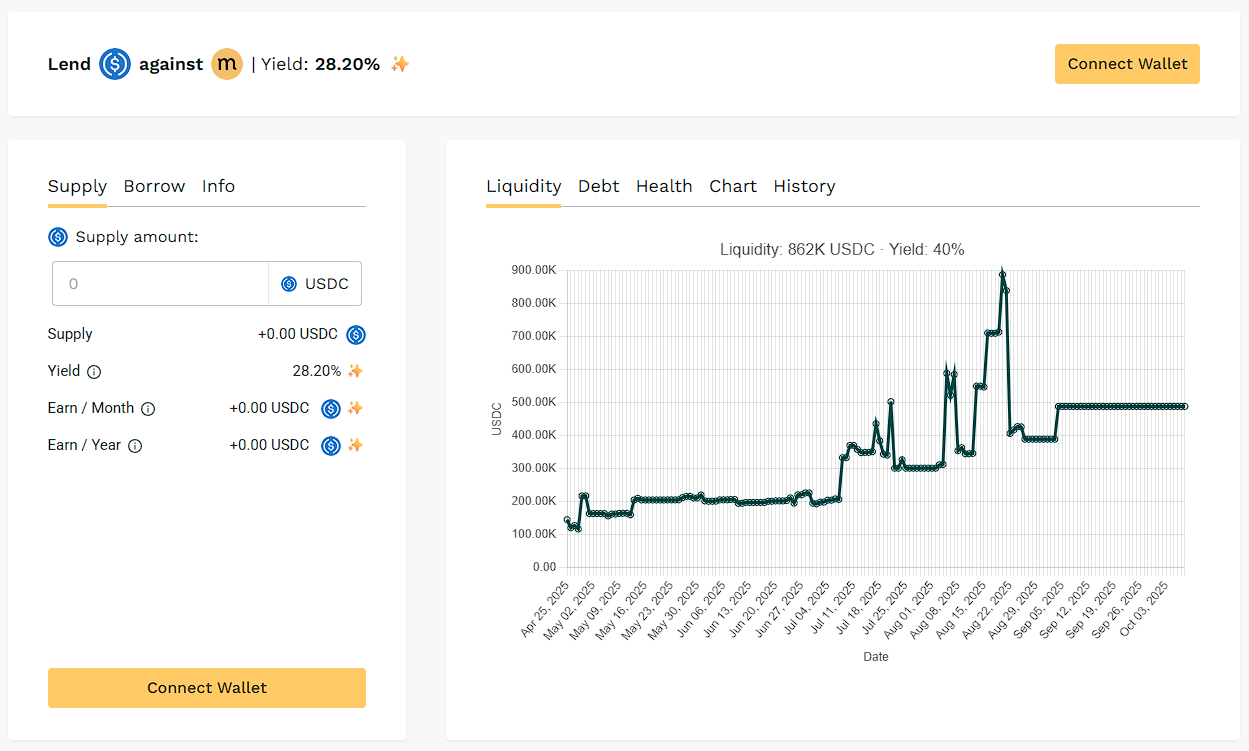Image resolution: width=1249 pixels, height=751 pixels.
Task: View the History tab
Action: 804,186
